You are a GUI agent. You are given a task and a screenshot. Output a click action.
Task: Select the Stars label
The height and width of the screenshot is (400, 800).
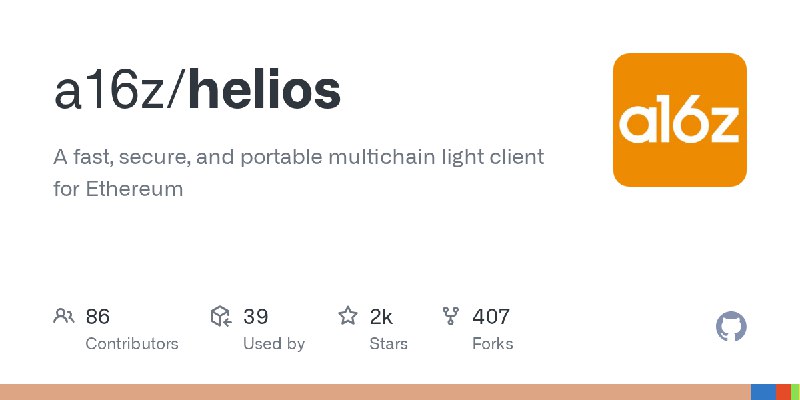coord(389,343)
